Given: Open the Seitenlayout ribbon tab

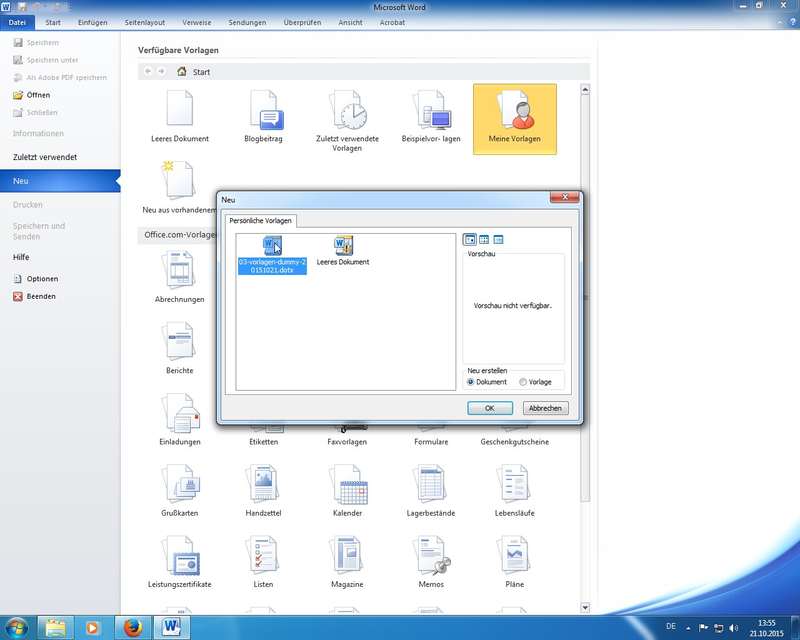Looking at the screenshot, I should [147, 21].
